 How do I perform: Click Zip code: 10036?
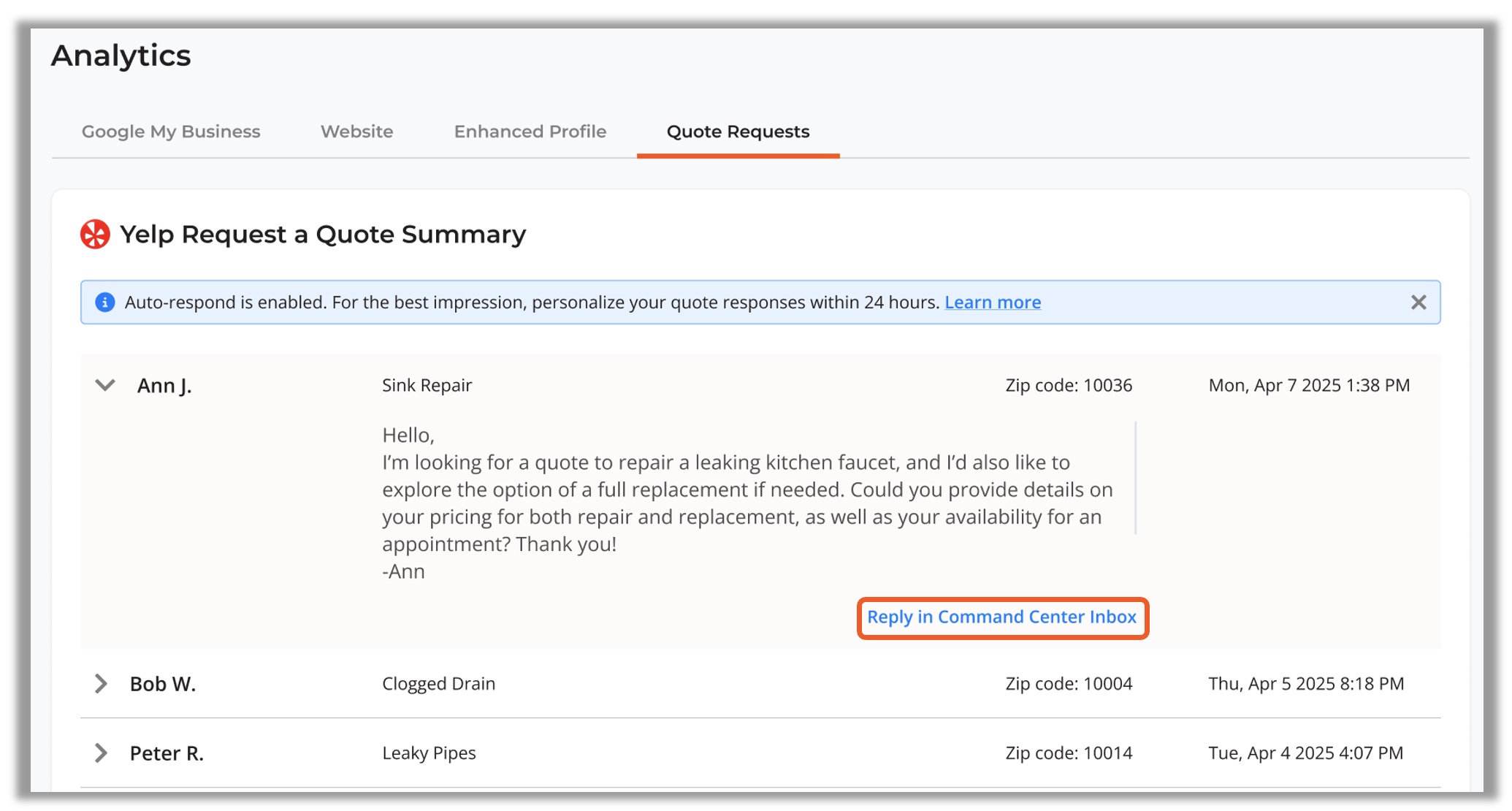click(1069, 385)
